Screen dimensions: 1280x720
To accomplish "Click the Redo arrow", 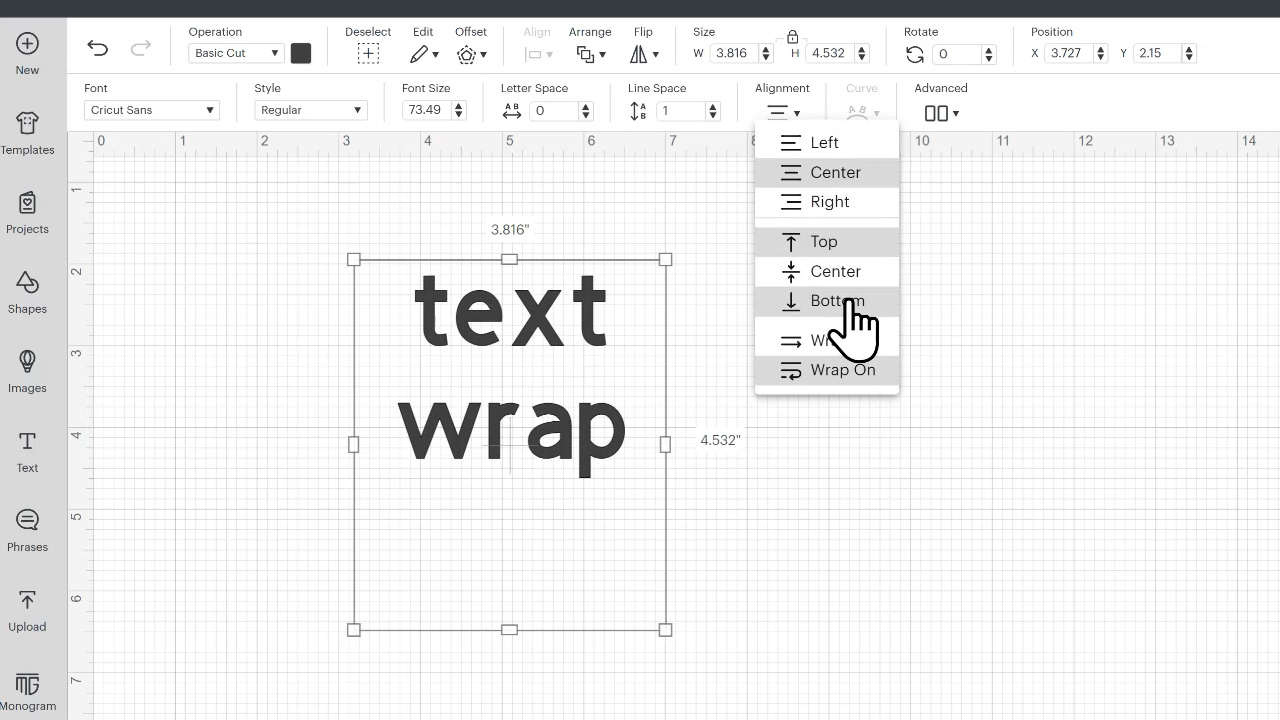I will click(141, 48).
